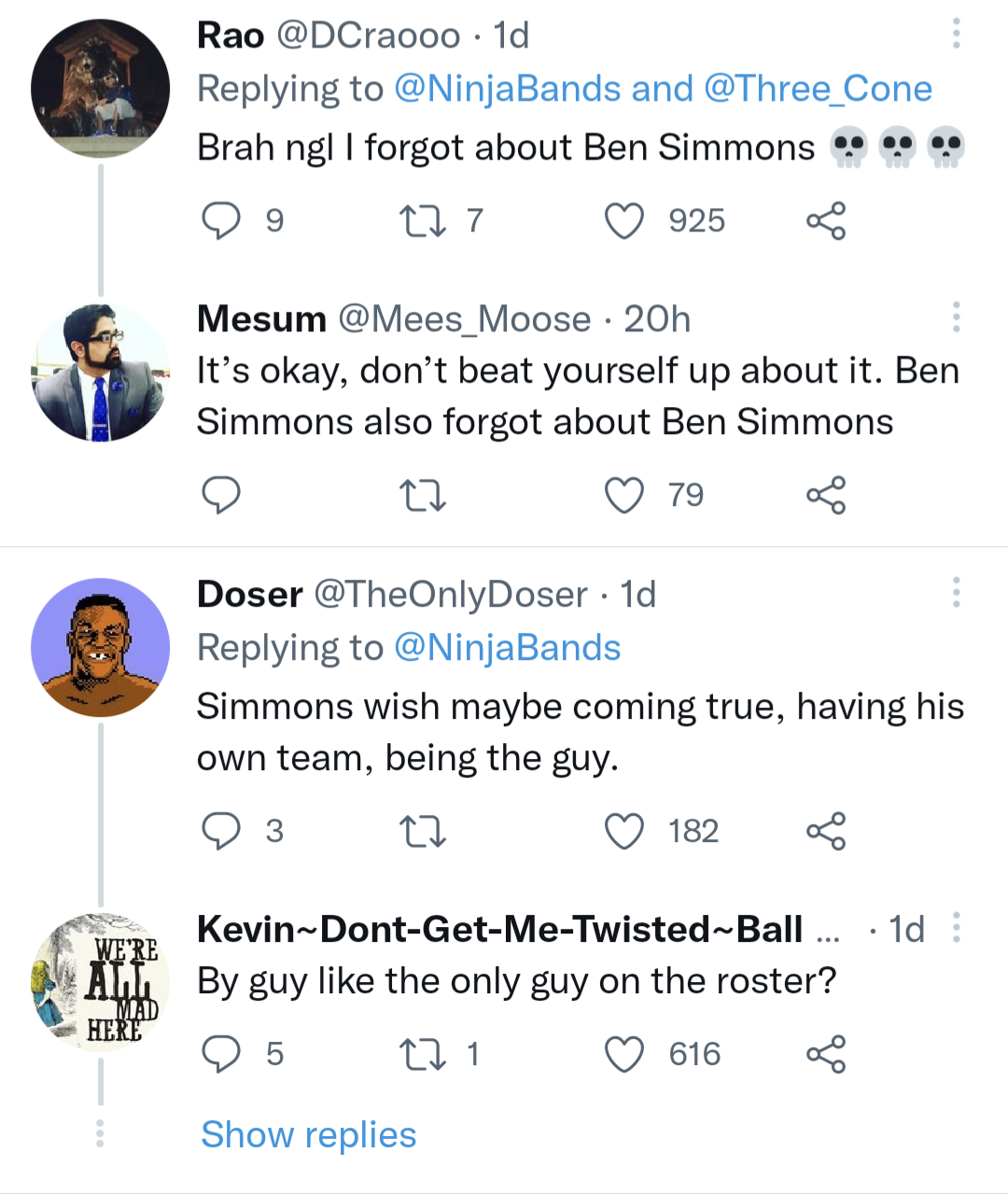Click Show replies under Kevin's tweet
The height and width of the screenshot is (1194, 1008).
tap(308, 1134)
